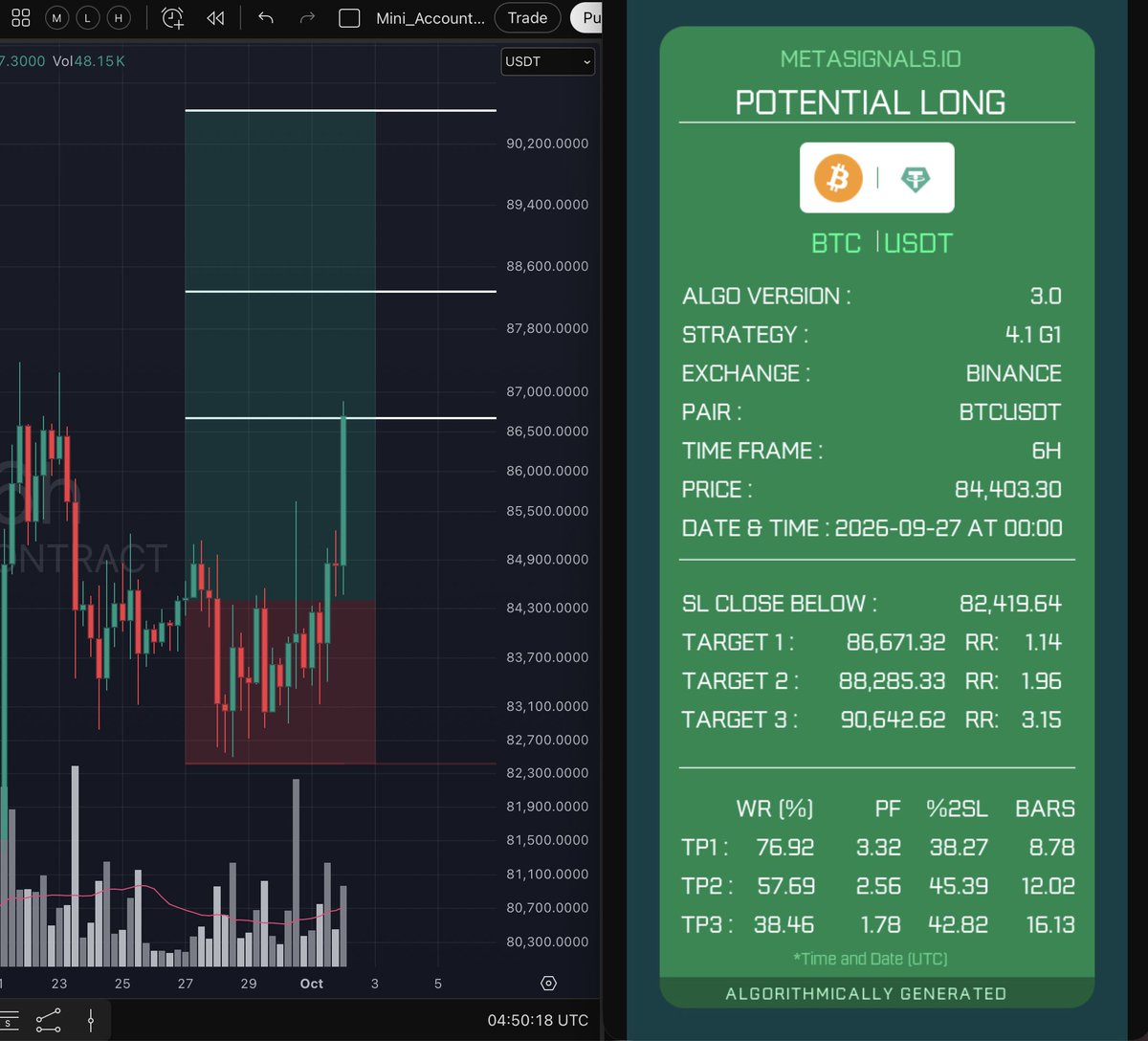Click the SL CLOSE BELOW value 82,419.64
This screenshot has width=1148, height=1041.
pyautogui.click(x=1010, y=604)
